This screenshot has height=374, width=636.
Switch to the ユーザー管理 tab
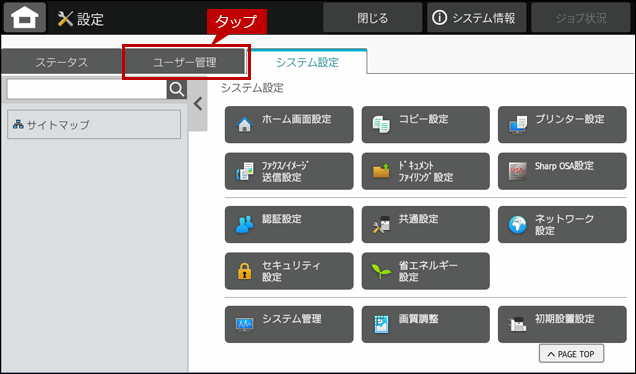click(x=185, y=62)
